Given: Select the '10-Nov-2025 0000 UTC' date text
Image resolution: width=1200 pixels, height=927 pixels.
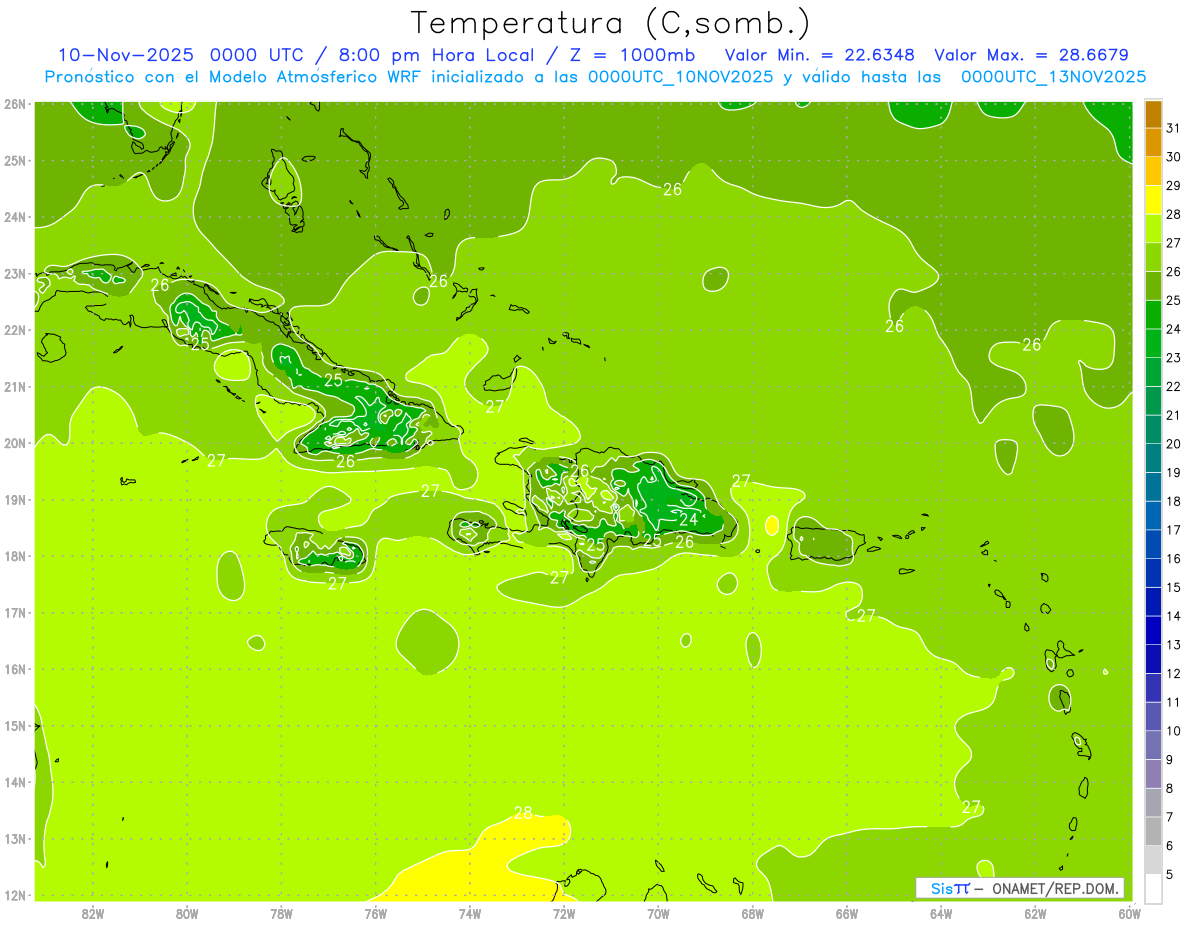Looking at the screenshot, I should (180, 55).
